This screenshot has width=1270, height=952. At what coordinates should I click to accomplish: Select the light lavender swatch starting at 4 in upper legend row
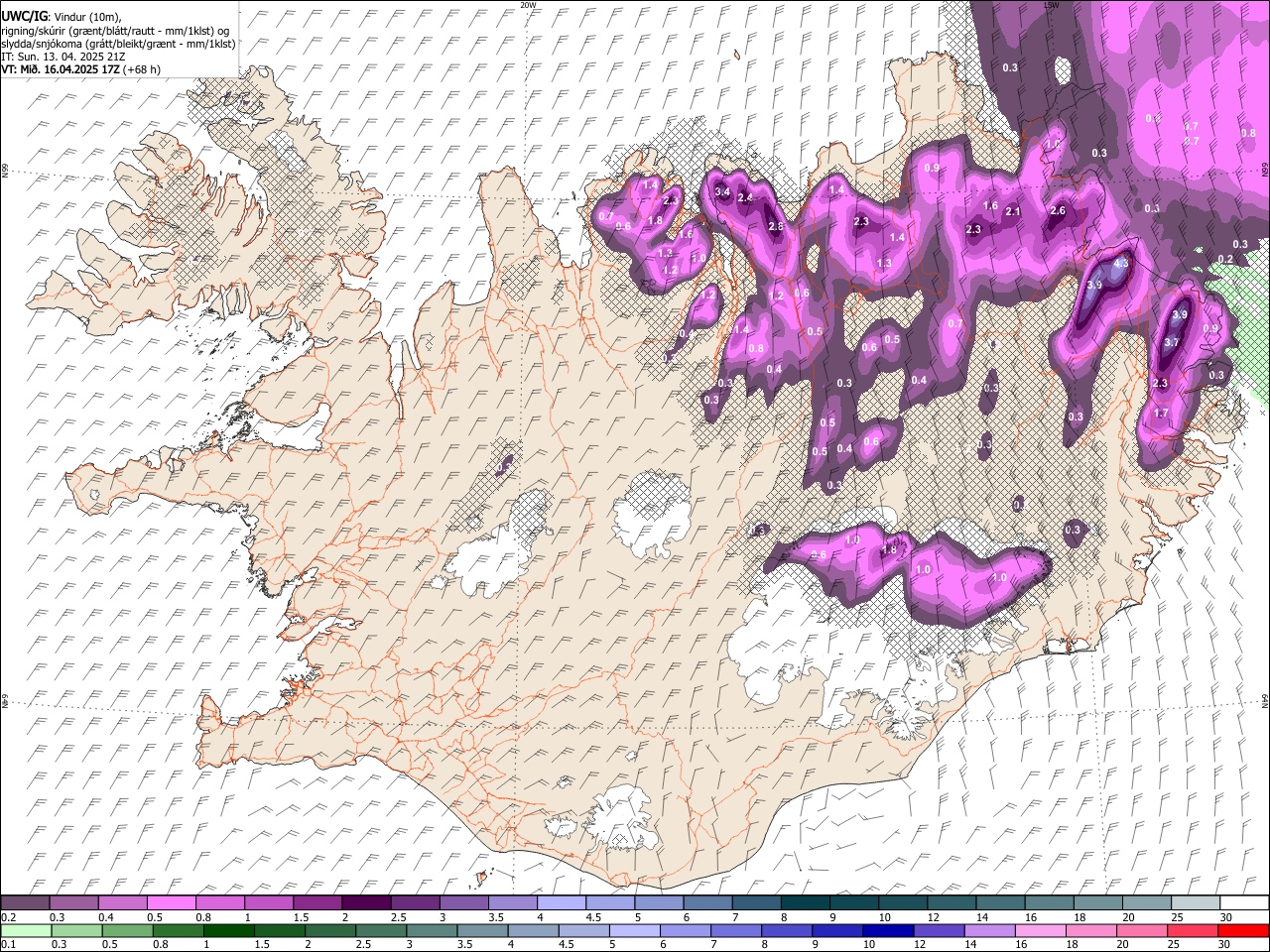click(562, 902)
